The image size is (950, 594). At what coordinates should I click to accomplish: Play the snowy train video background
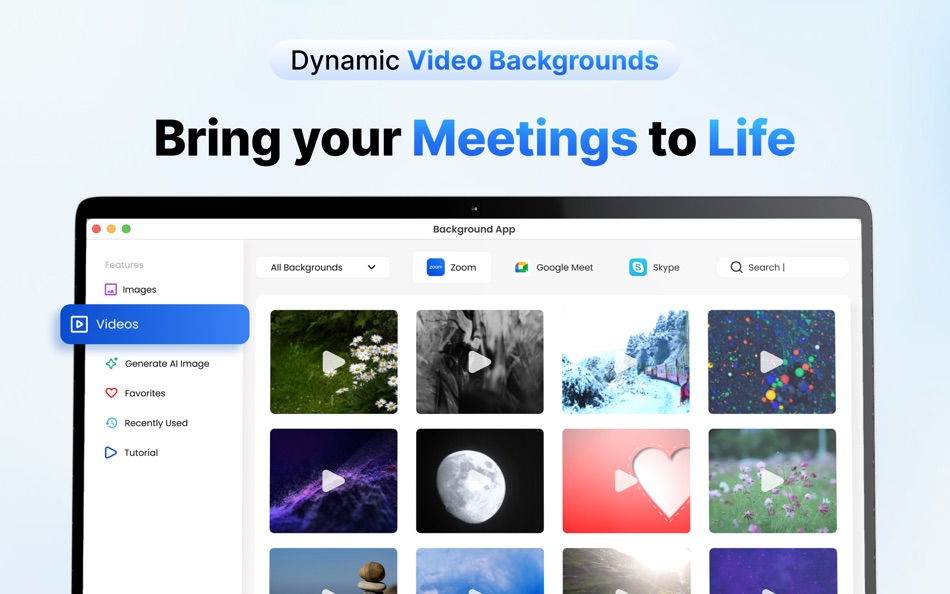coord(626,362)
